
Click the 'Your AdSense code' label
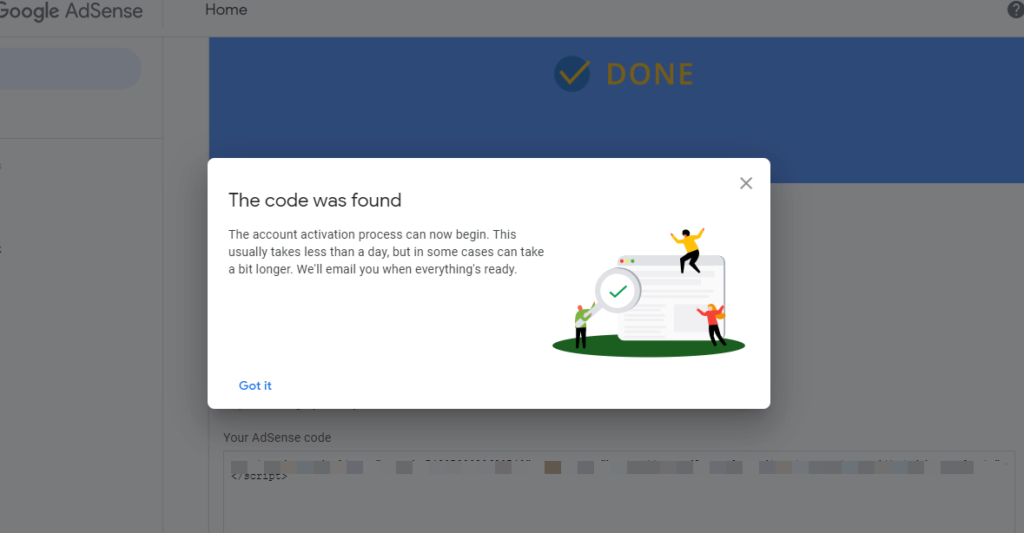[x=277, y=438]
